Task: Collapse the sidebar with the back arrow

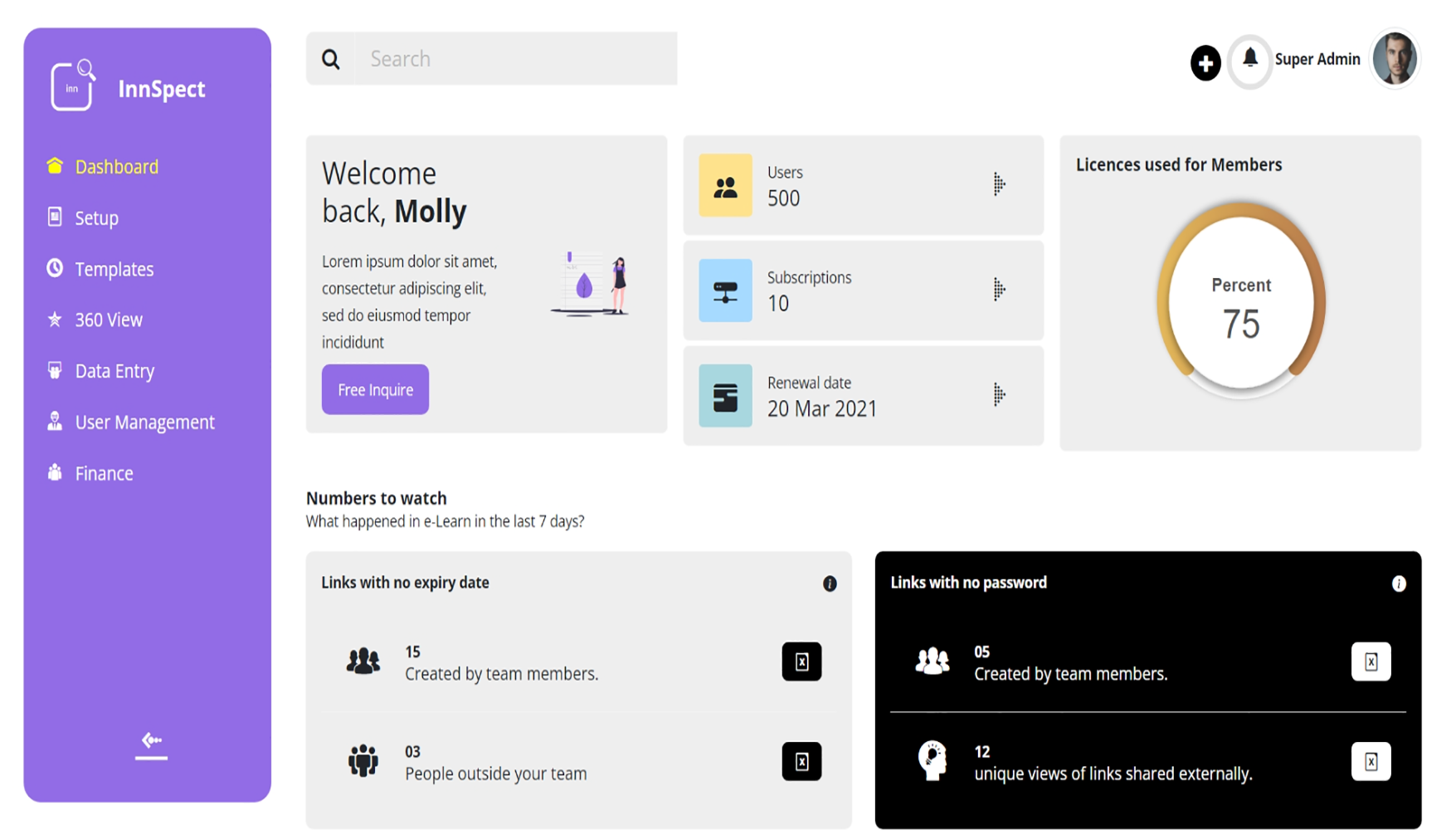Action: tap(151, 744)
